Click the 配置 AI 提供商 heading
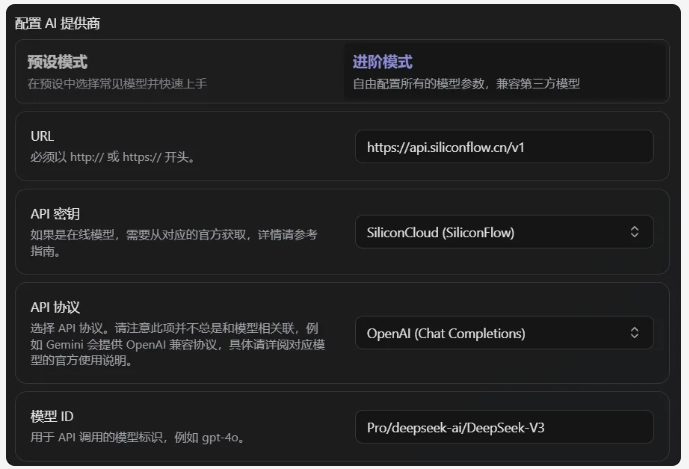 point(58,23)
